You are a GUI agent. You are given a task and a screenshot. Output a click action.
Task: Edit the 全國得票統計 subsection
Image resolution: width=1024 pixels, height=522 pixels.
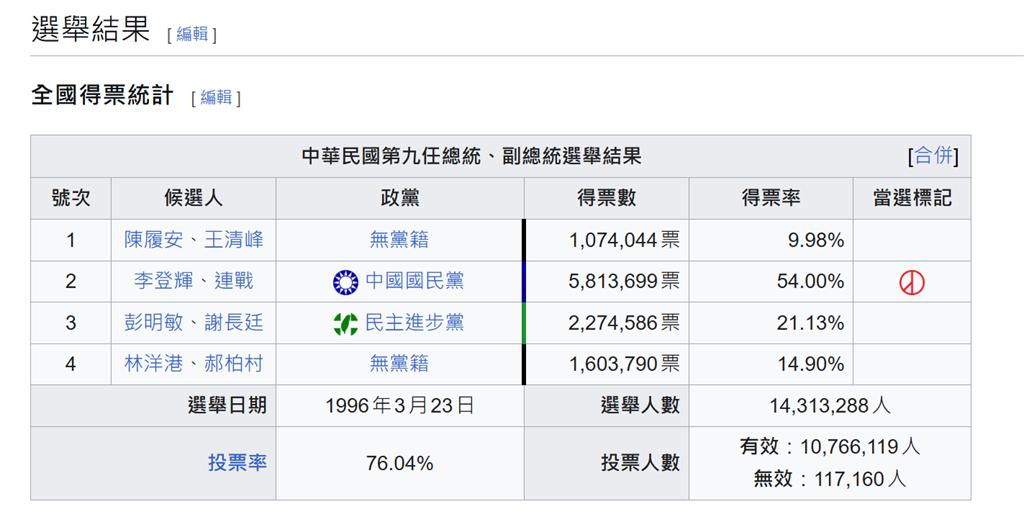(216, 97)
